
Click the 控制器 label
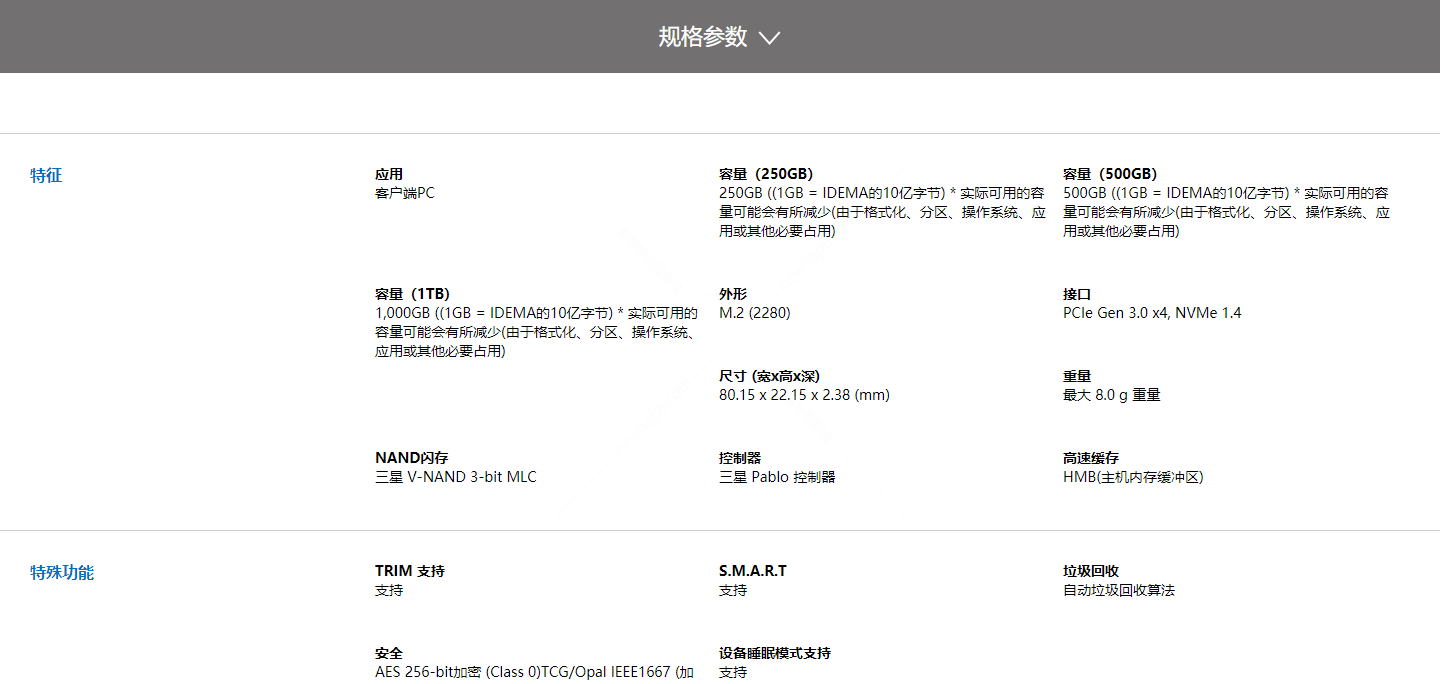pos(740,458)
